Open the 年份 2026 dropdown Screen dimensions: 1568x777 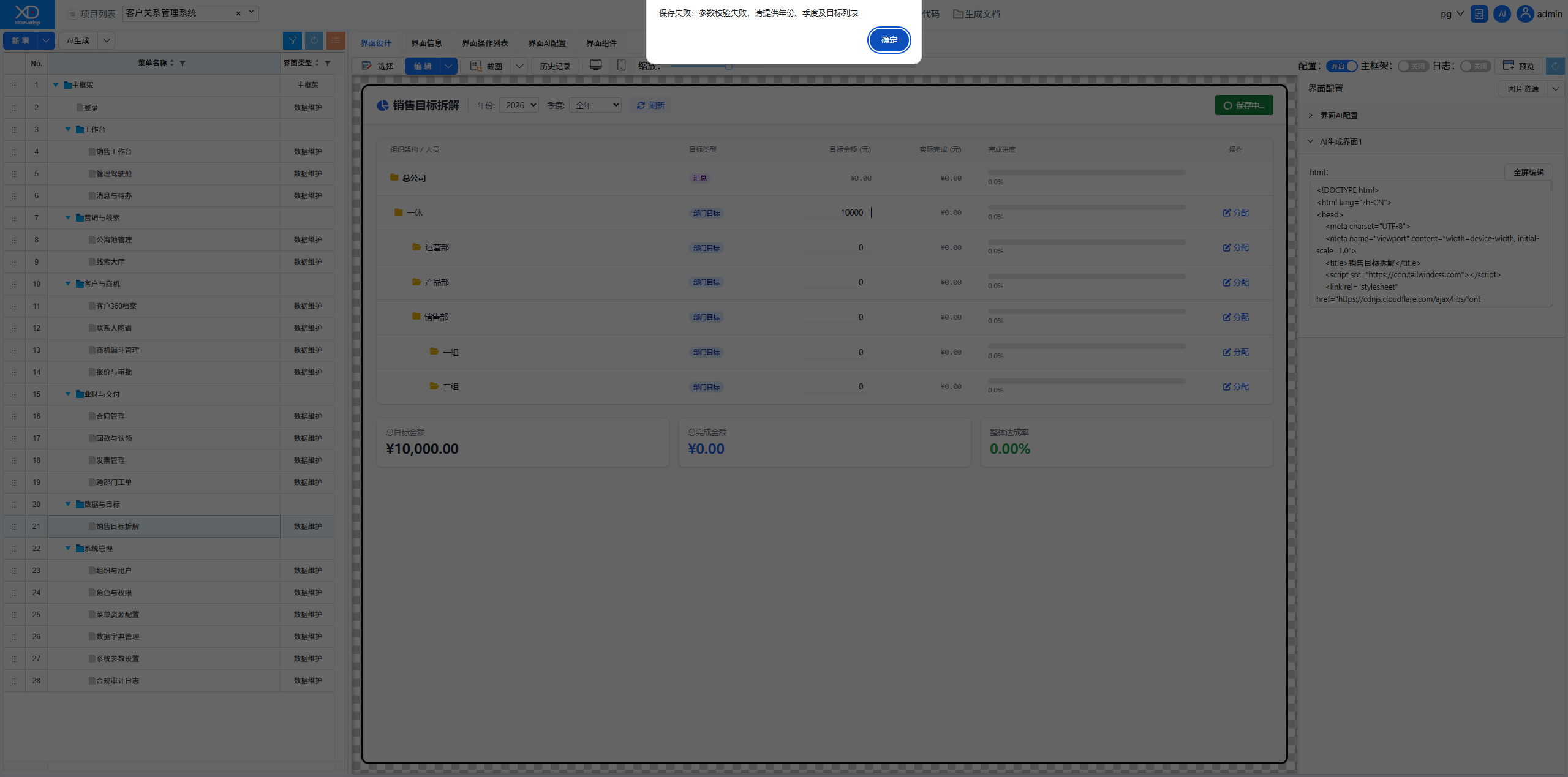pos(519,105)
